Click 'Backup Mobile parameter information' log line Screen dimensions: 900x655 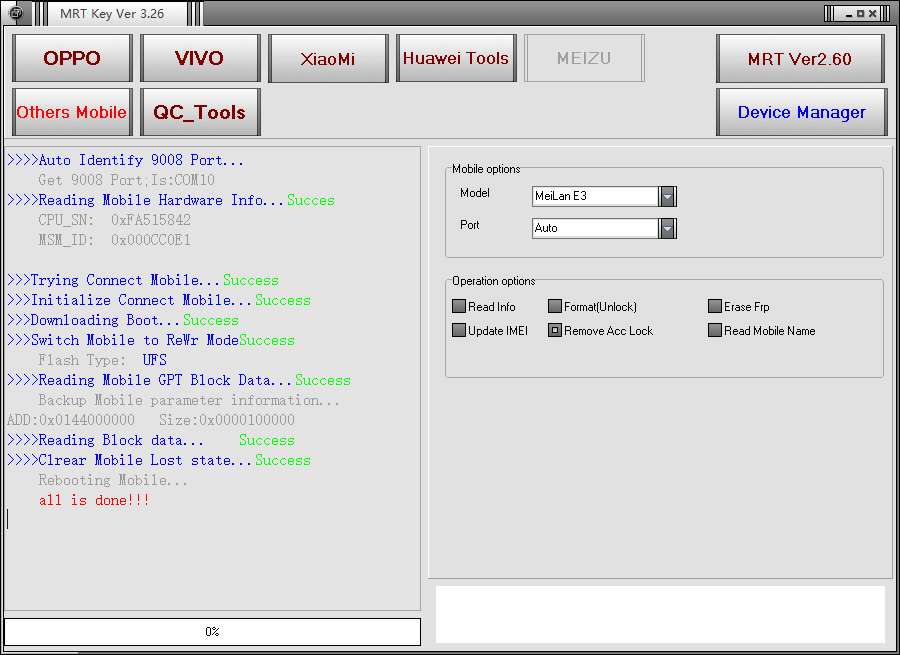[189, 400]
